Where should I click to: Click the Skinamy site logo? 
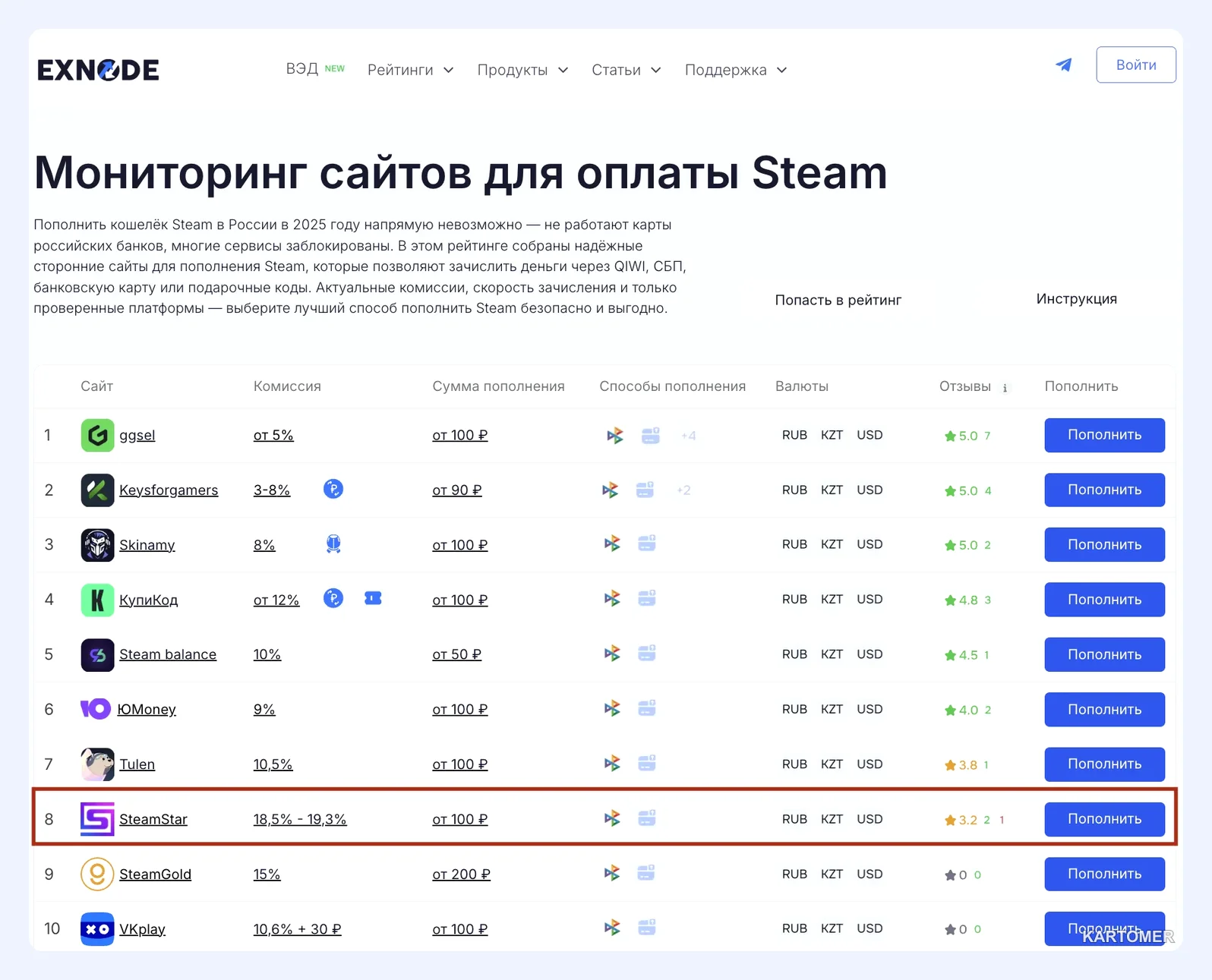97,545
